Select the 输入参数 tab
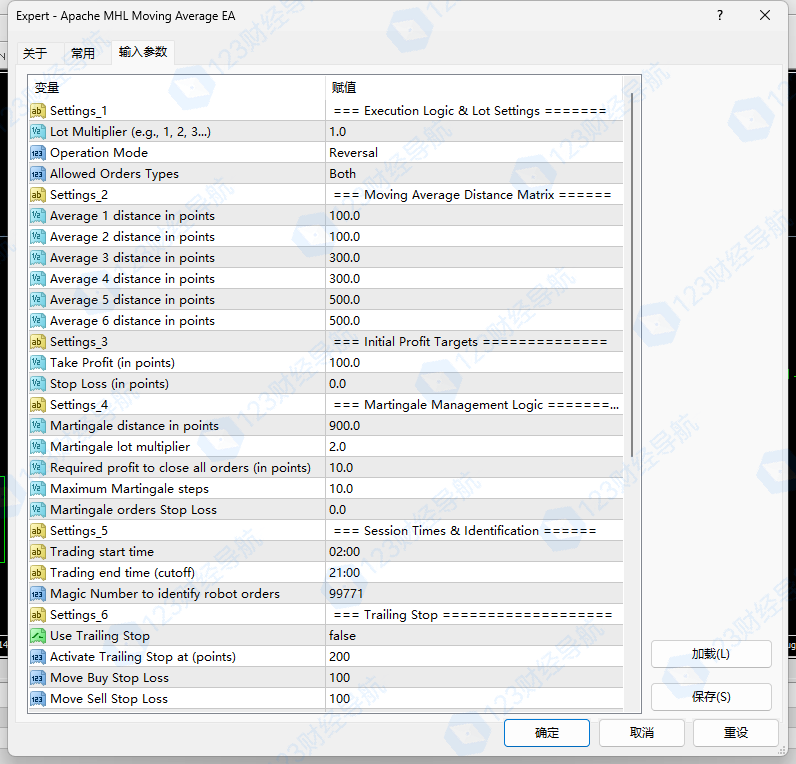 click(143, 52)
